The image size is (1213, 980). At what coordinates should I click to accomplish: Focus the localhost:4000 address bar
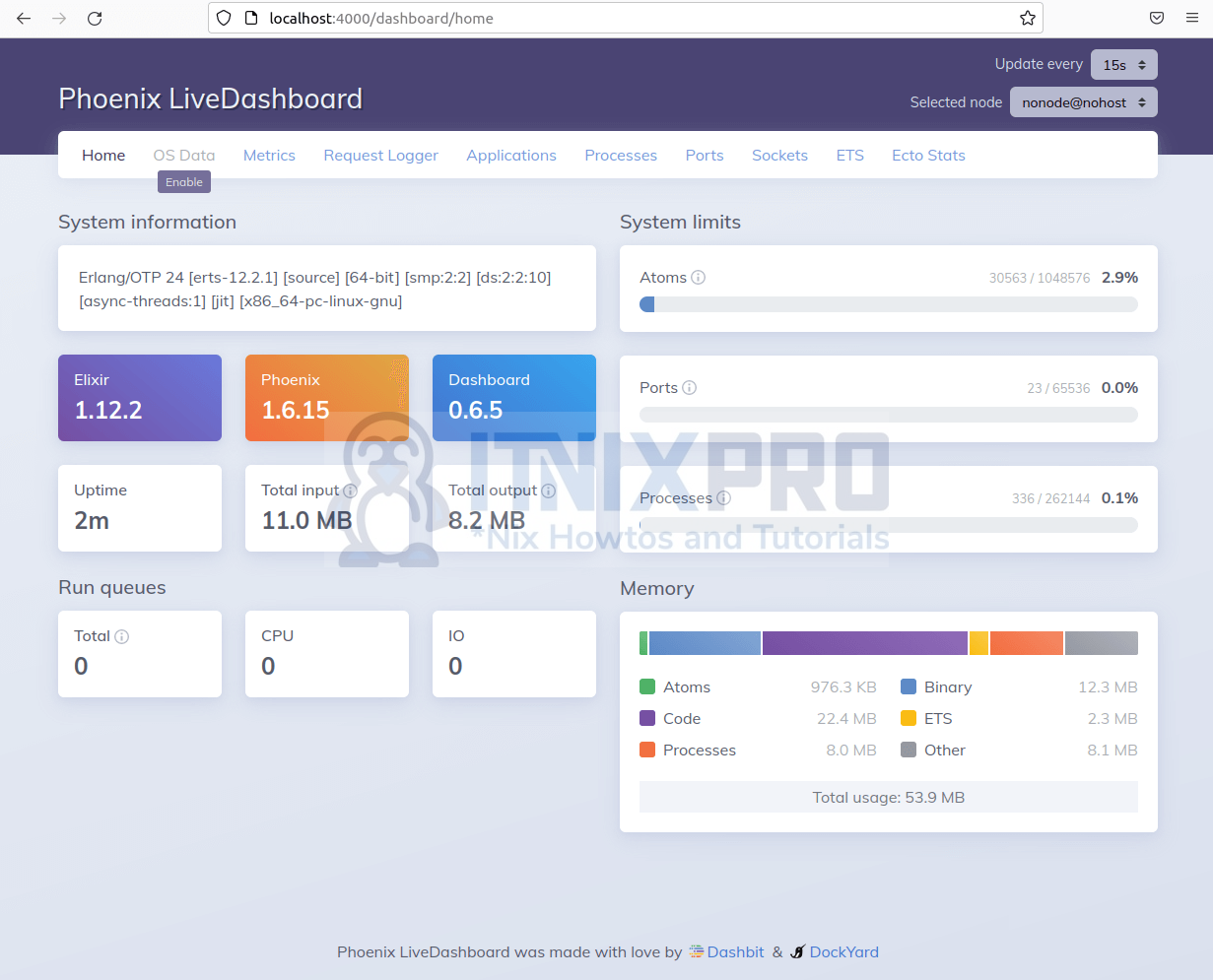click(x=626, y=18)
